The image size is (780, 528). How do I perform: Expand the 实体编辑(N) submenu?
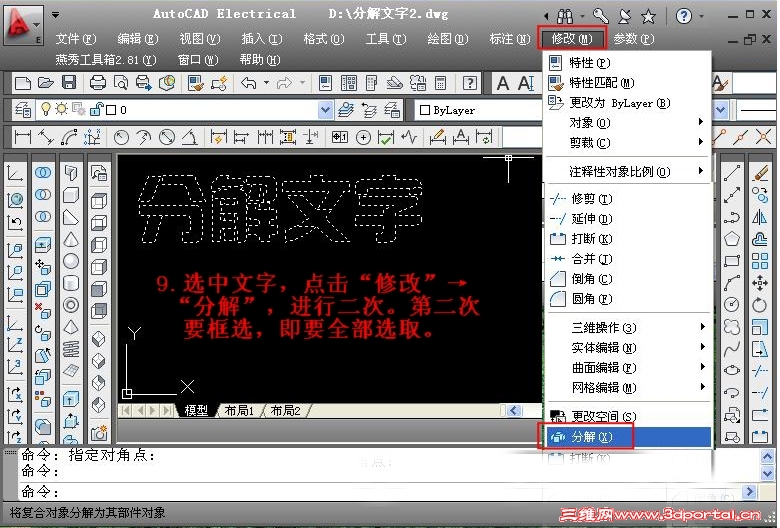point(628,347)
